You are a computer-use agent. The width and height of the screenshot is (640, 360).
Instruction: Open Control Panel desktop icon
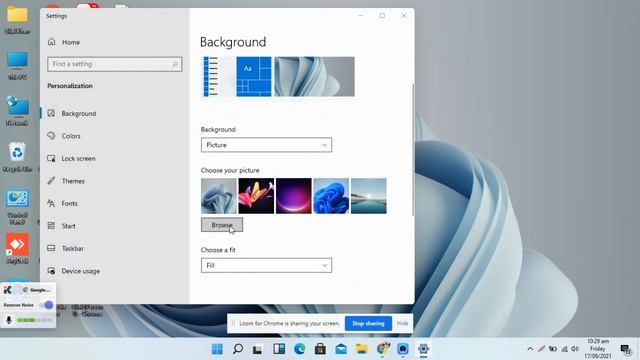[17, 199]
